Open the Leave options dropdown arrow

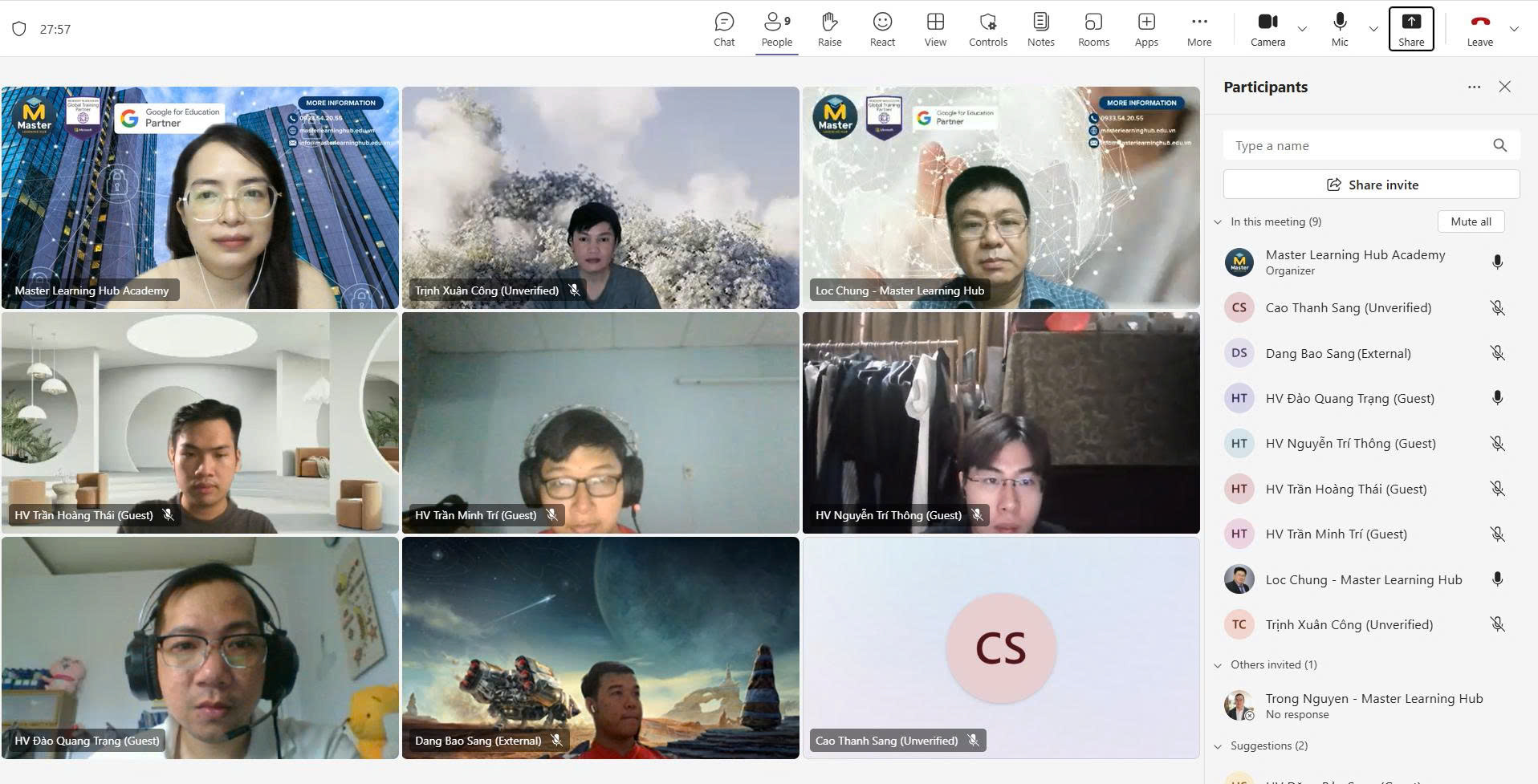(1514, 30)
